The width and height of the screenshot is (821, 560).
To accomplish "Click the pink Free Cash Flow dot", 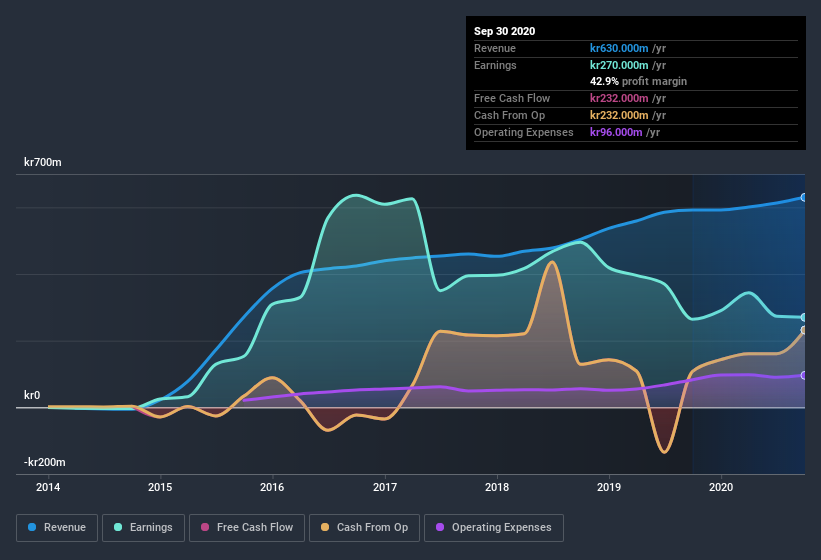I will click(205, 527).
